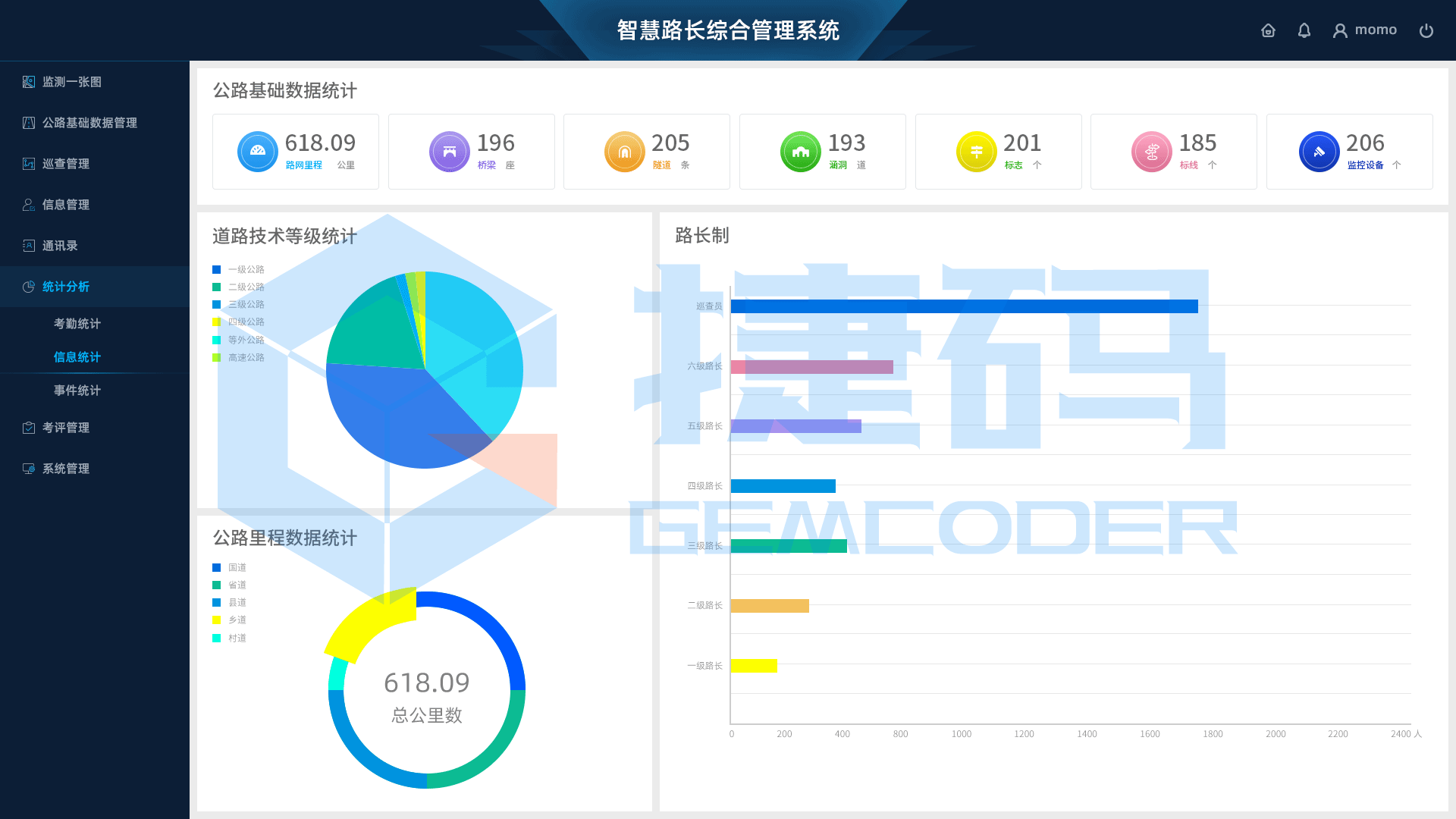Toggle 省道 legend entry

(x=229, y=585)
